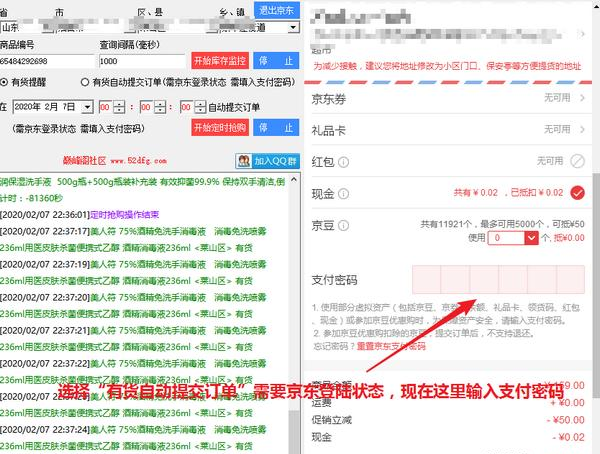
Task: Click the red 开始定时抢购 button
Action: (x=220, y=127)
